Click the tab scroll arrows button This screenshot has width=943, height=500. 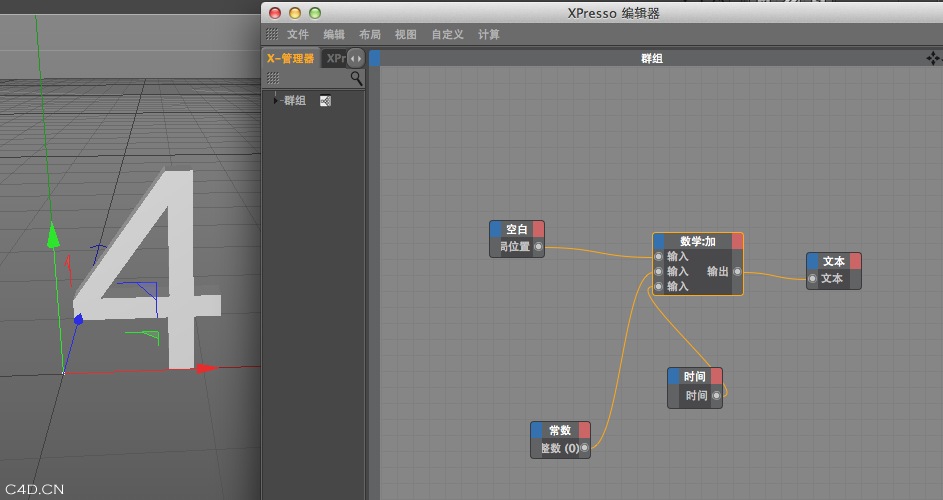click(356, 58)
